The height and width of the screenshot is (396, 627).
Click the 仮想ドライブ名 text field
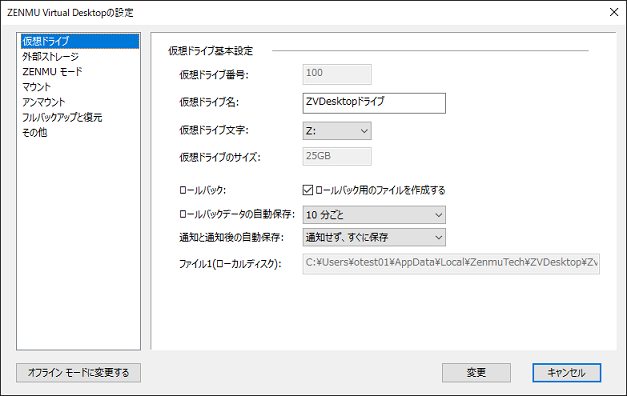point(374,103)
